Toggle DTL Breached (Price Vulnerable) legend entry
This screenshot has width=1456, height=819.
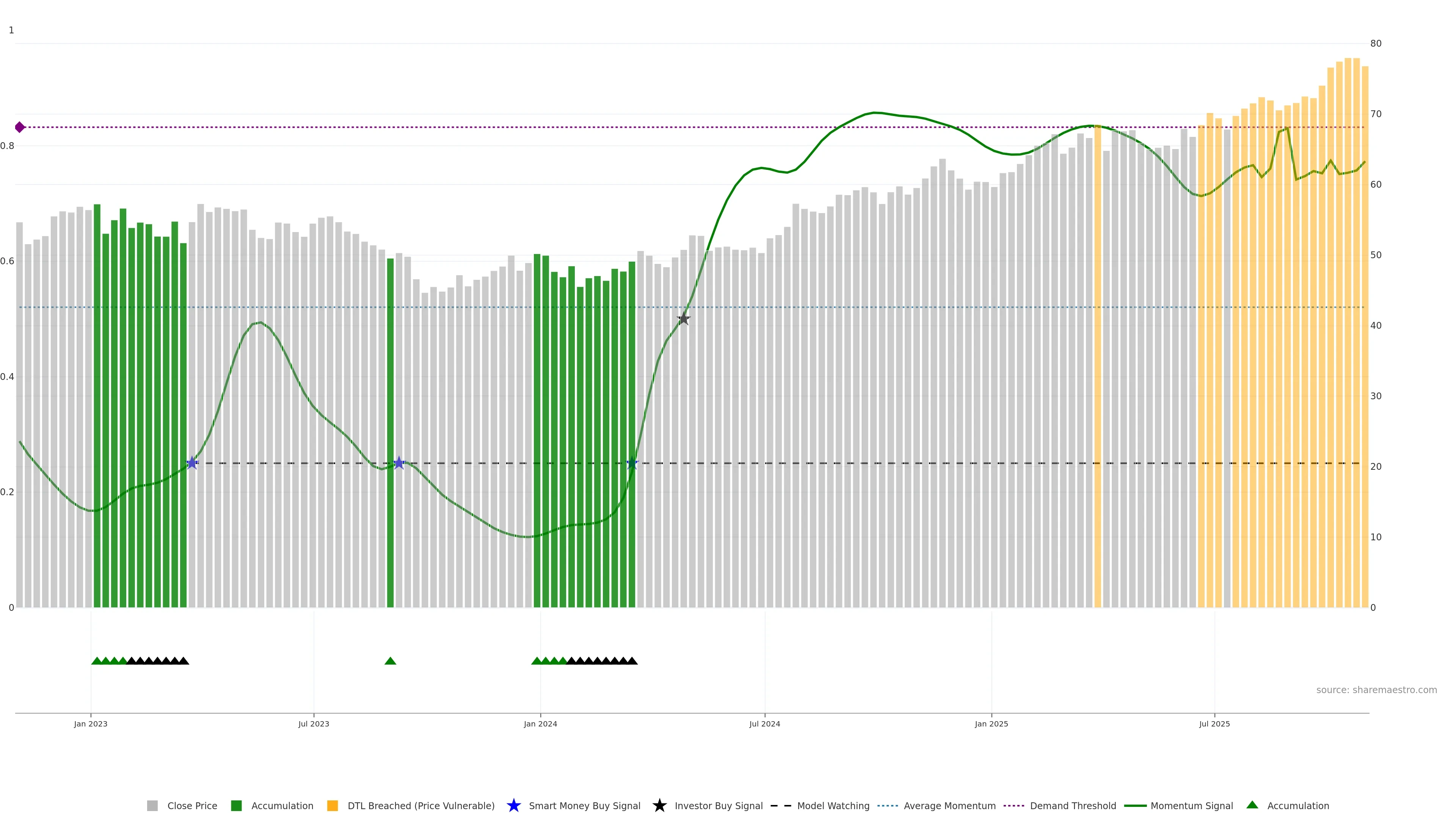click(x=420, y=805)
